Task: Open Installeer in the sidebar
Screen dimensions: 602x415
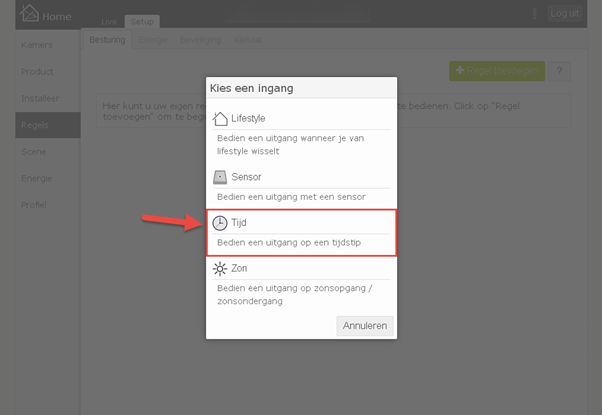Action: pos(48,99)
